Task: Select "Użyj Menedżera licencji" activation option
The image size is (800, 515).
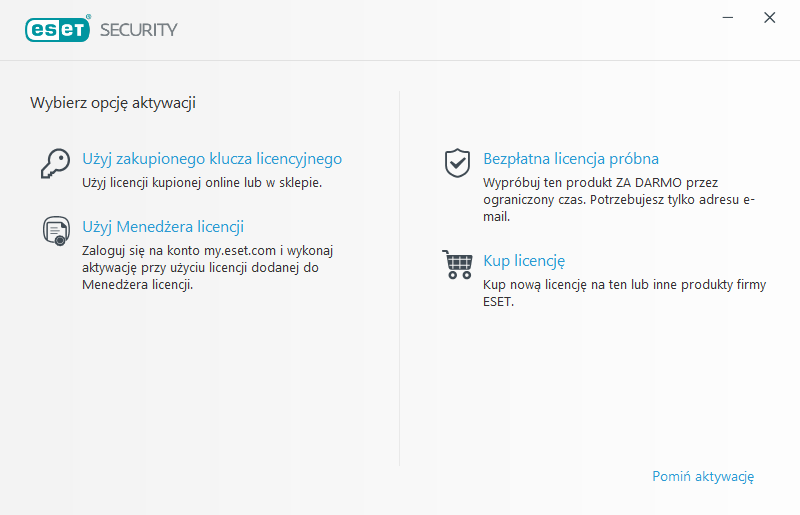Action: pyautogui.click(x=163, y=227)
